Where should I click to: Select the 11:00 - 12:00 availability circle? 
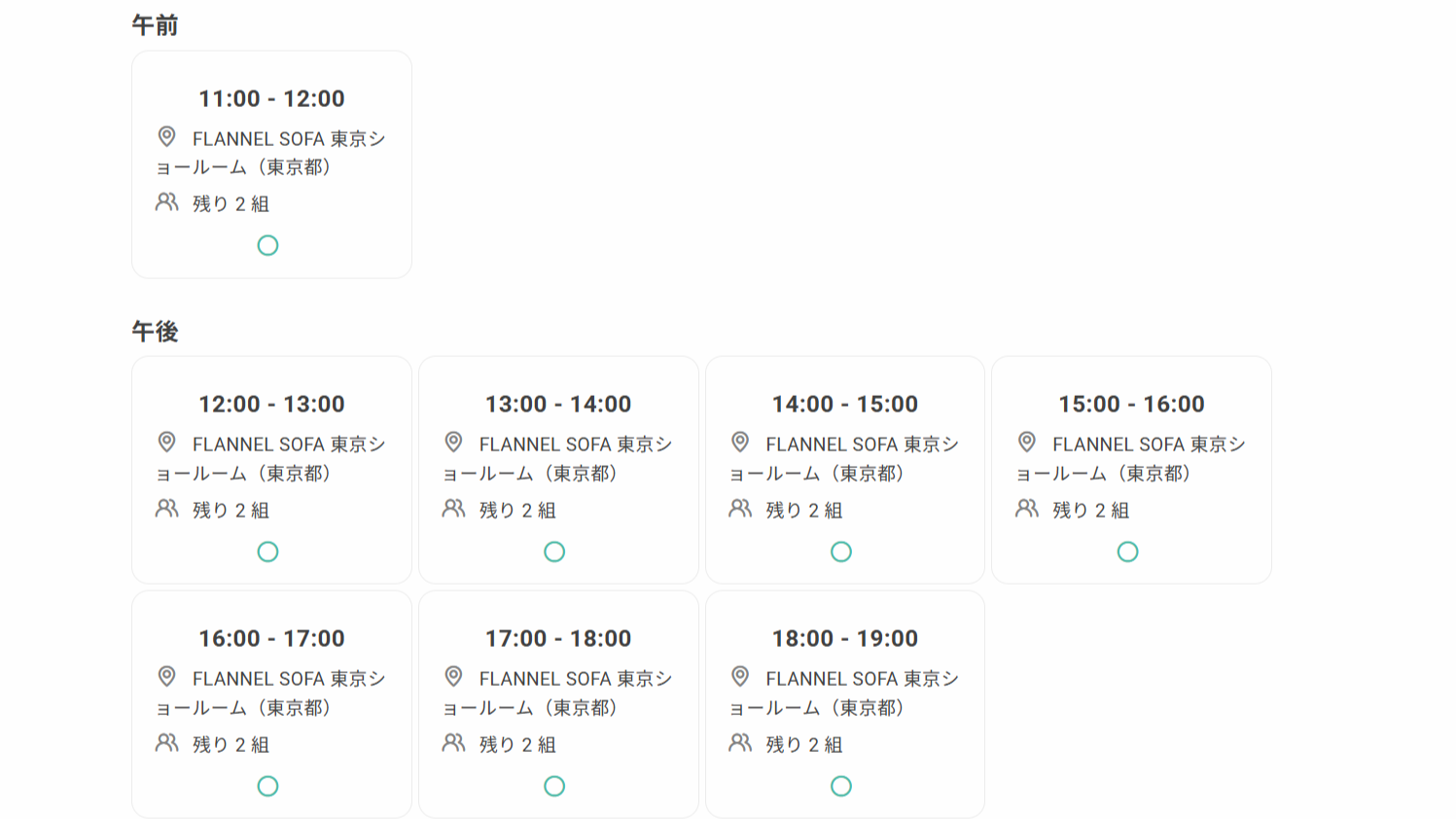[267, 245]
